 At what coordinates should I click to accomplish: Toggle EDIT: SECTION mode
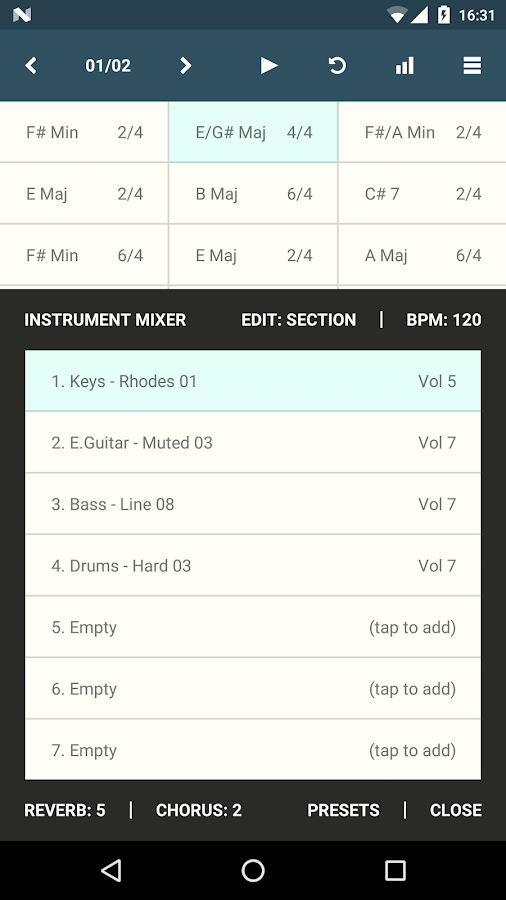click(x=298, y=320)
